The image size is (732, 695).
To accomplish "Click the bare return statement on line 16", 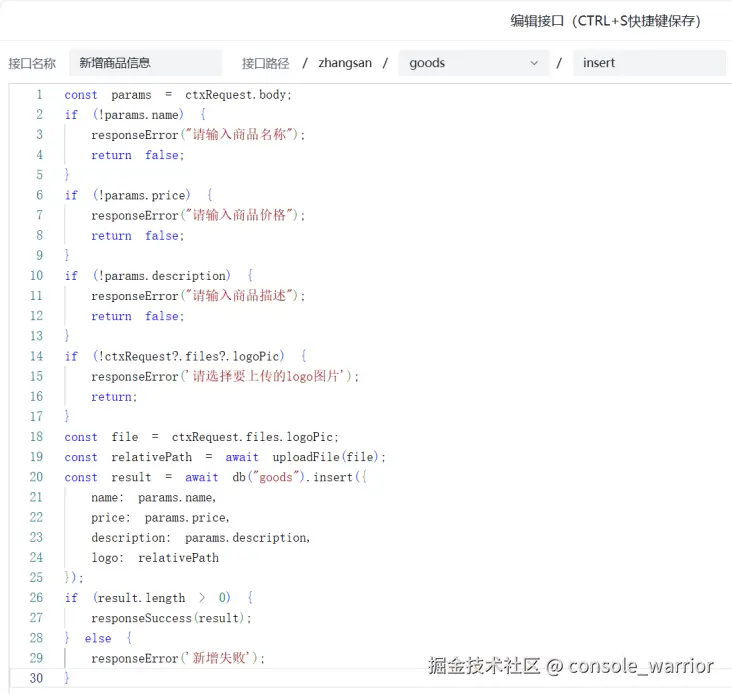I will point(114,397).
